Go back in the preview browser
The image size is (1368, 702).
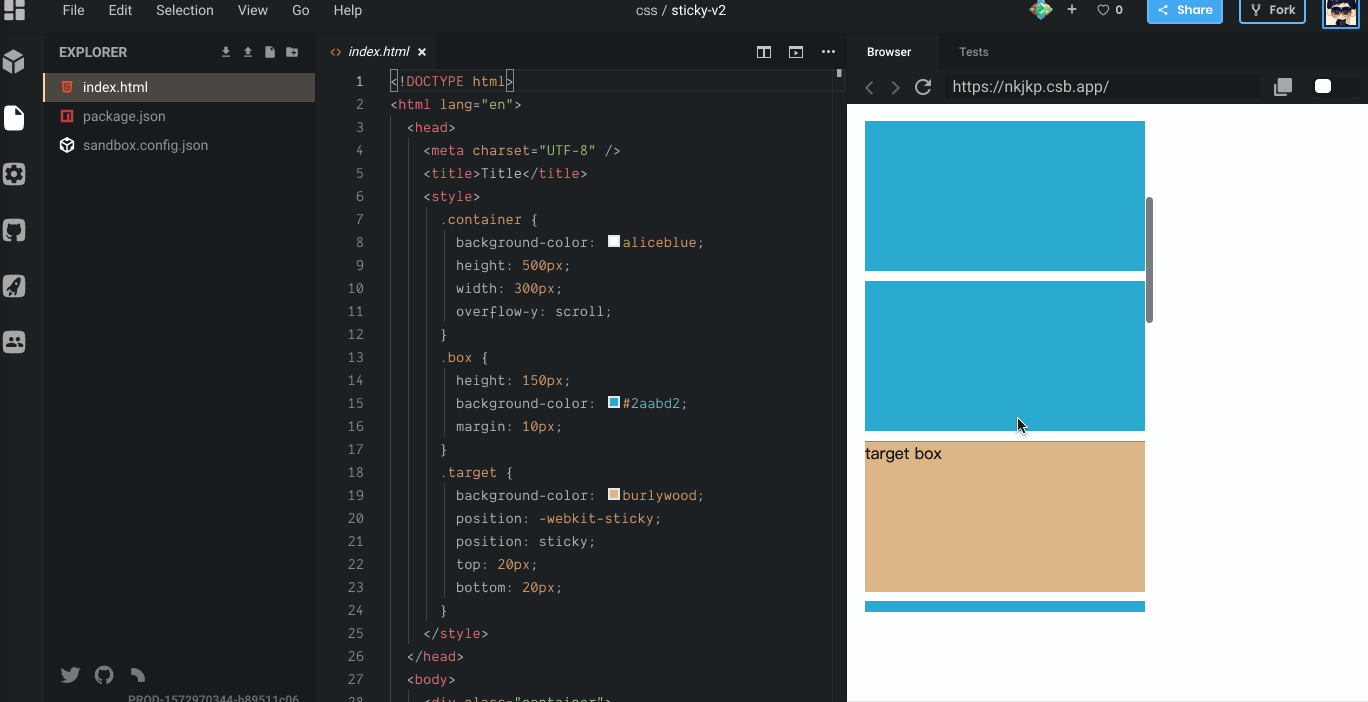point(869,88)
